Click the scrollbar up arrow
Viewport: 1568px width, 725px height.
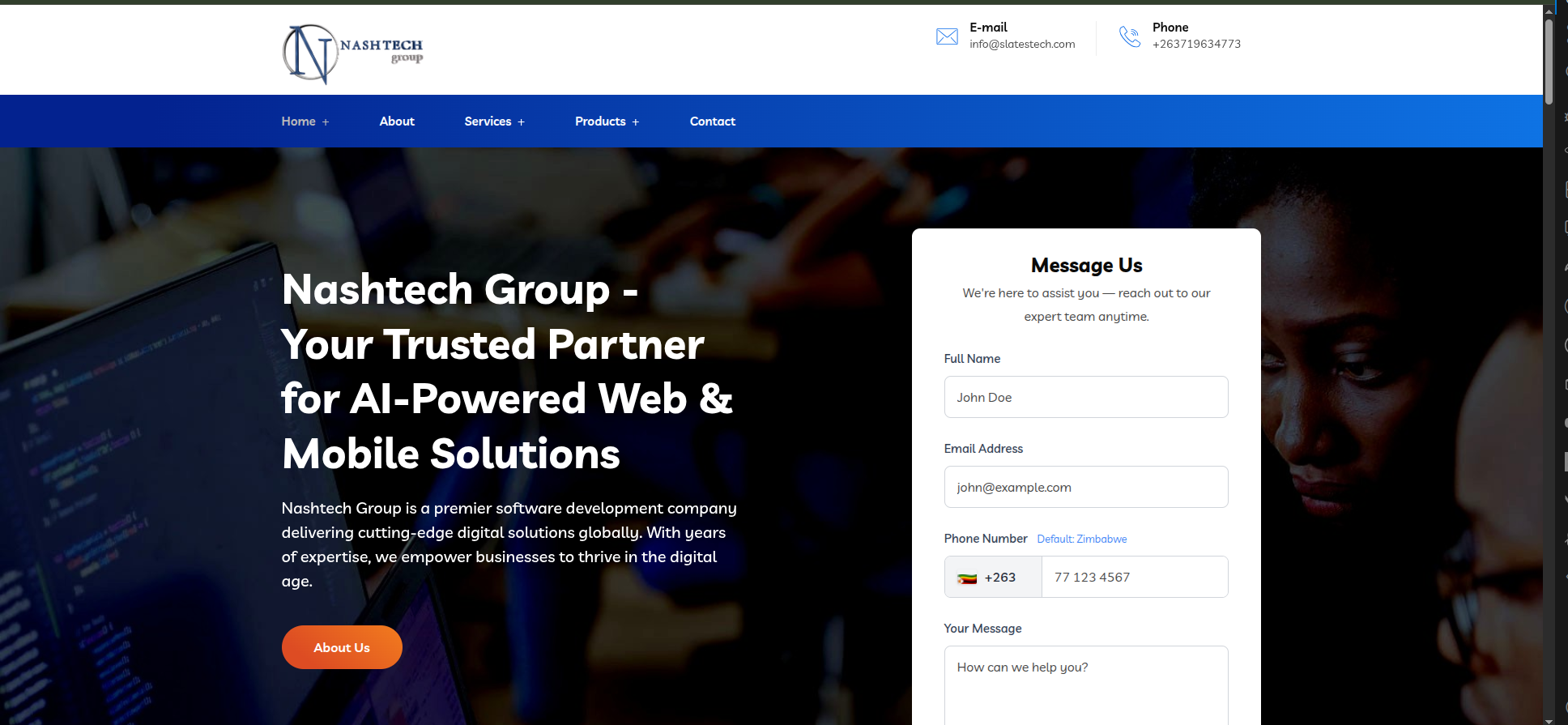click(x=1549, y=10)
